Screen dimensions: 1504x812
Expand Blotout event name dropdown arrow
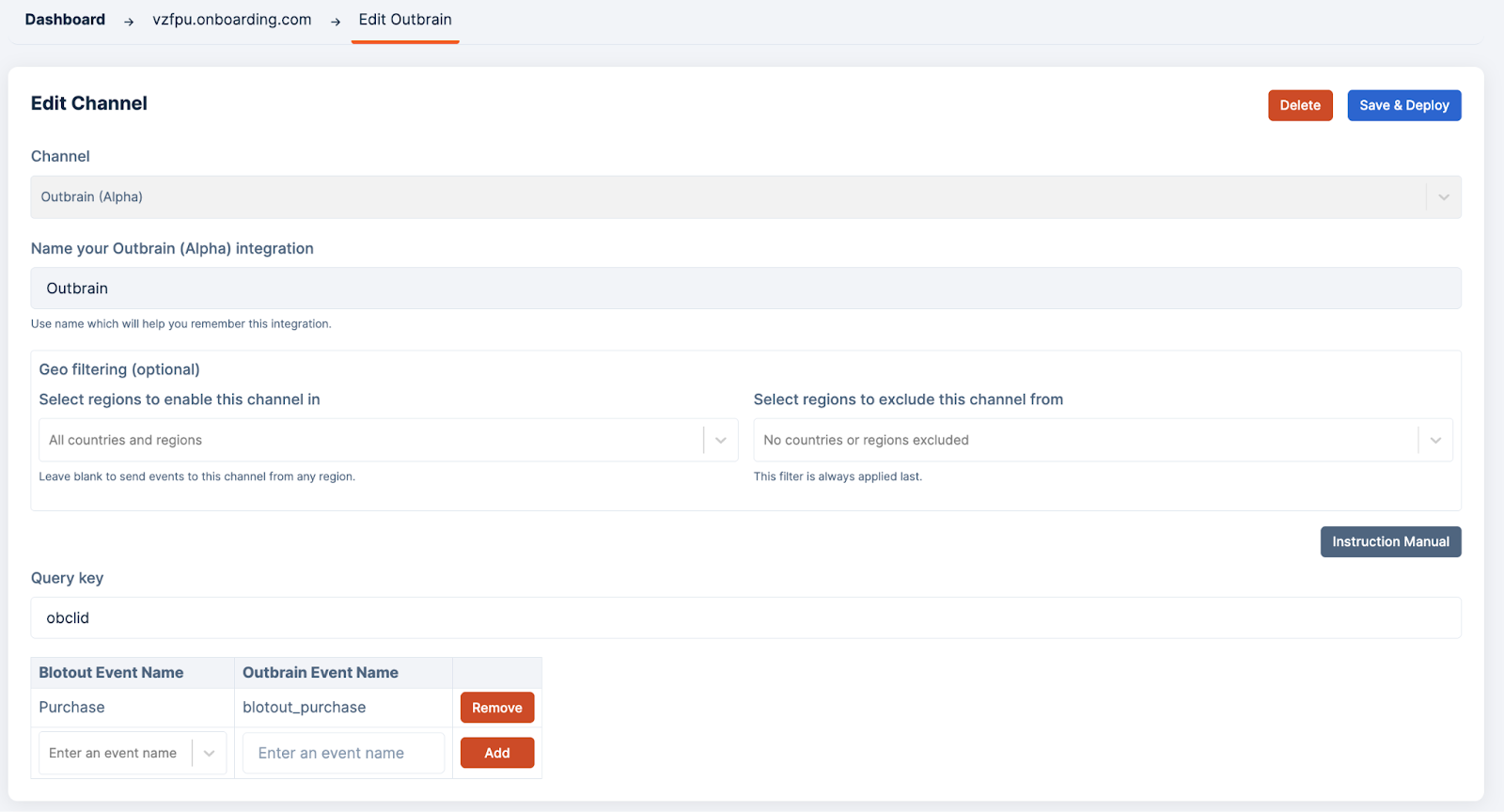210,753
